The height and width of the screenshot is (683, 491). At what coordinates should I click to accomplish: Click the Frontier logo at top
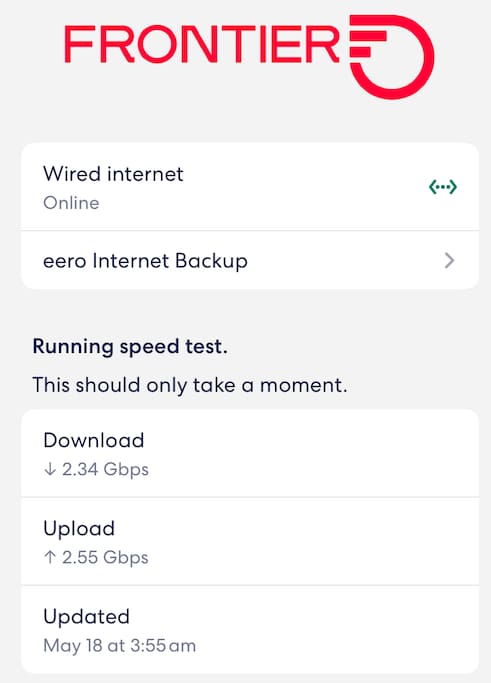pos(249,56)
